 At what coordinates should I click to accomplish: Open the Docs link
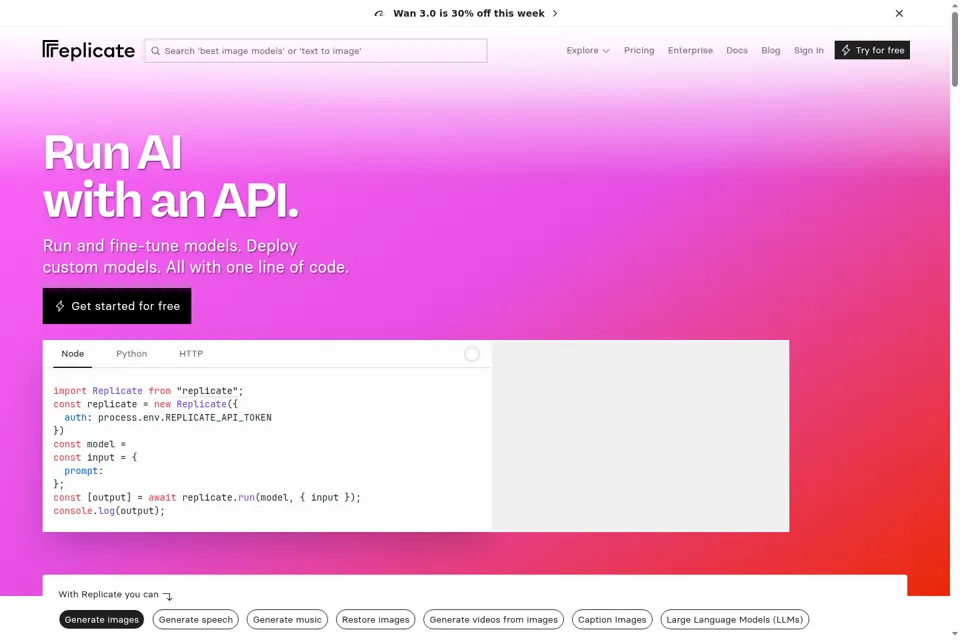pos(737,50)
